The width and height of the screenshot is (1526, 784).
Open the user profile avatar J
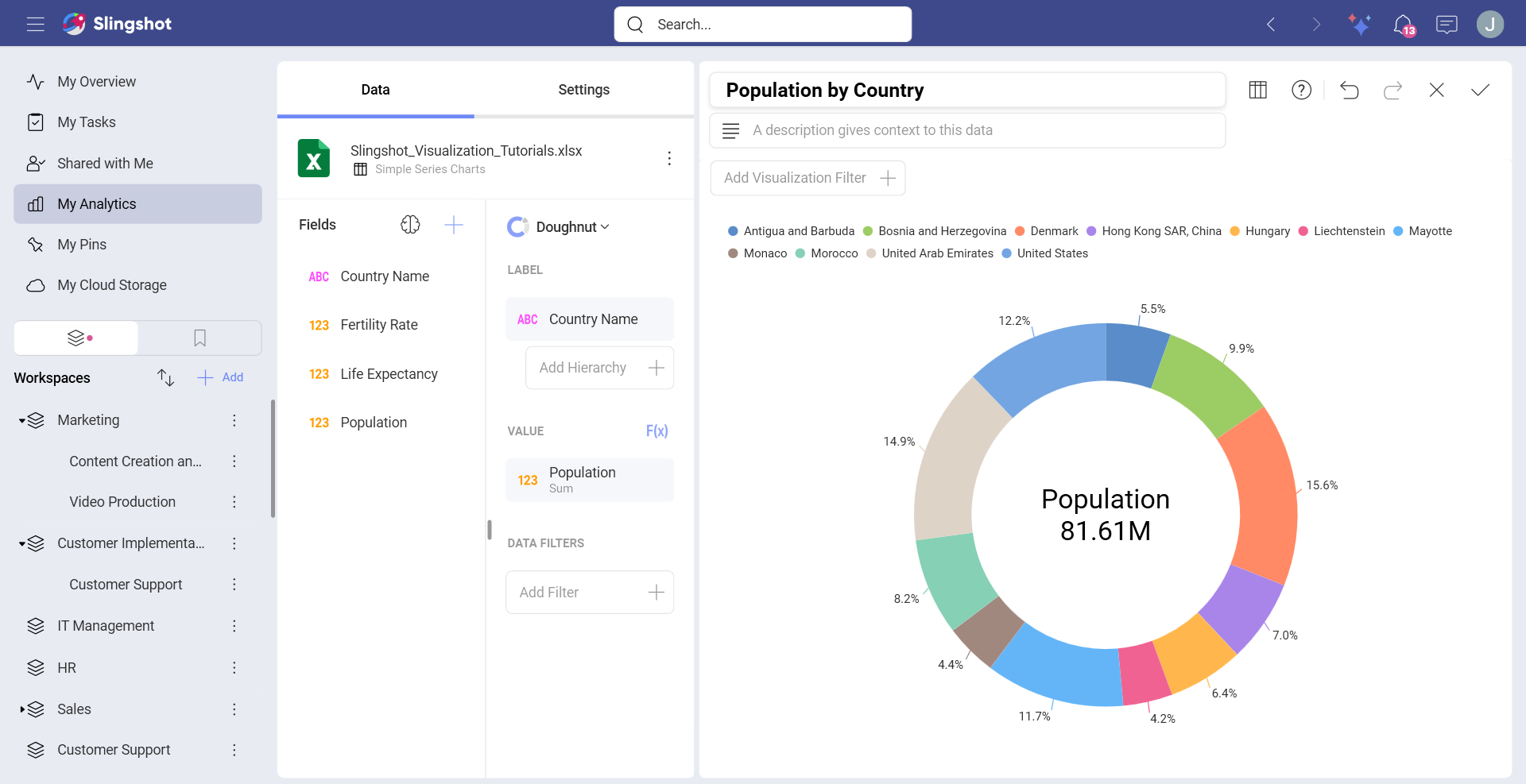(1490, 25)
